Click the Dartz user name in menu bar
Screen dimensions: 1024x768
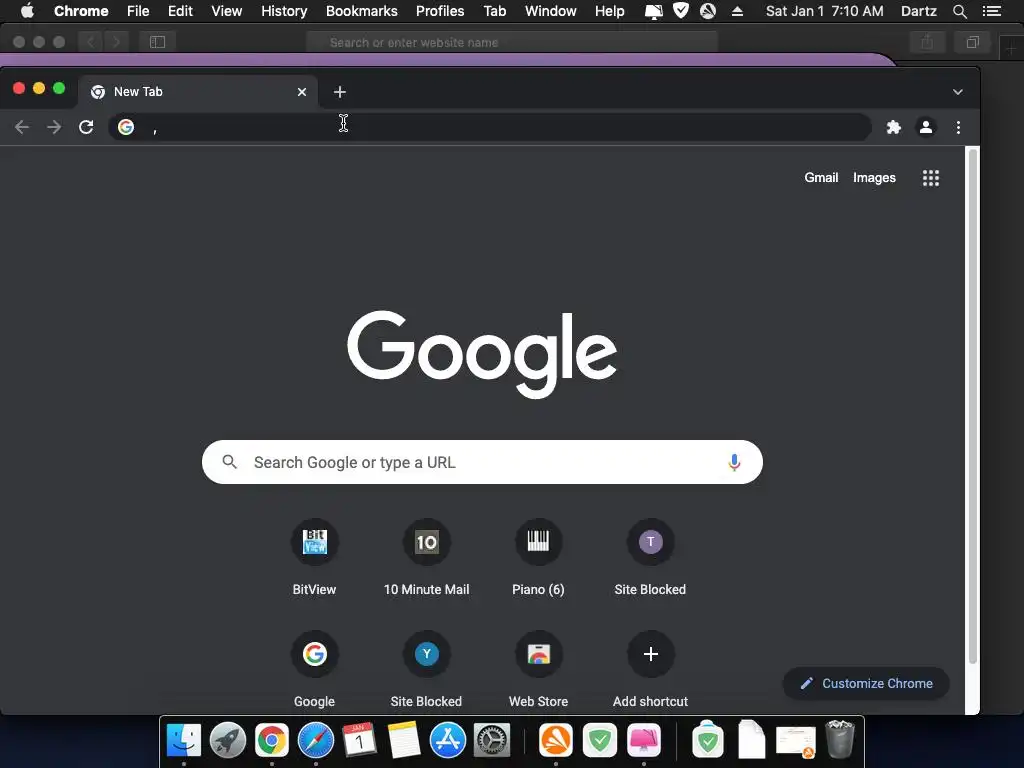coord(919,11)
